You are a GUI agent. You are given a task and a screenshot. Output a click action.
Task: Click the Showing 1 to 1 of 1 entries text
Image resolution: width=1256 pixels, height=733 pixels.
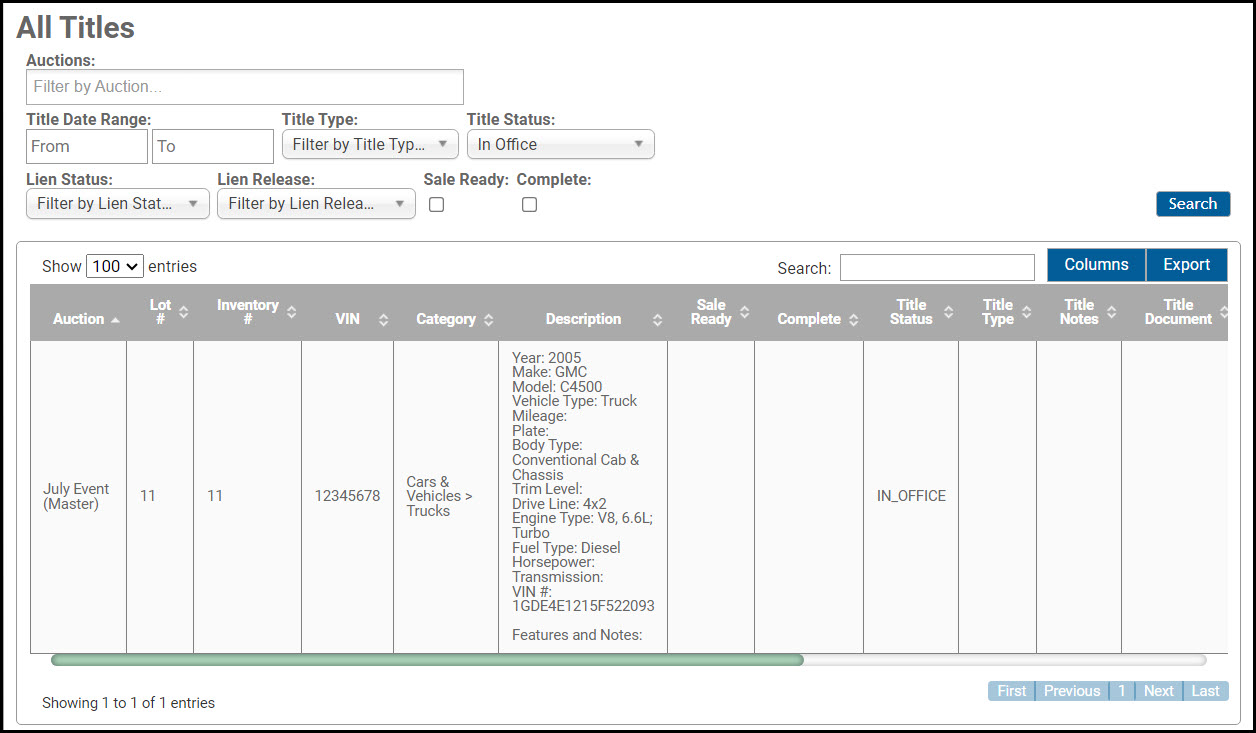click(x=128, y=703)
